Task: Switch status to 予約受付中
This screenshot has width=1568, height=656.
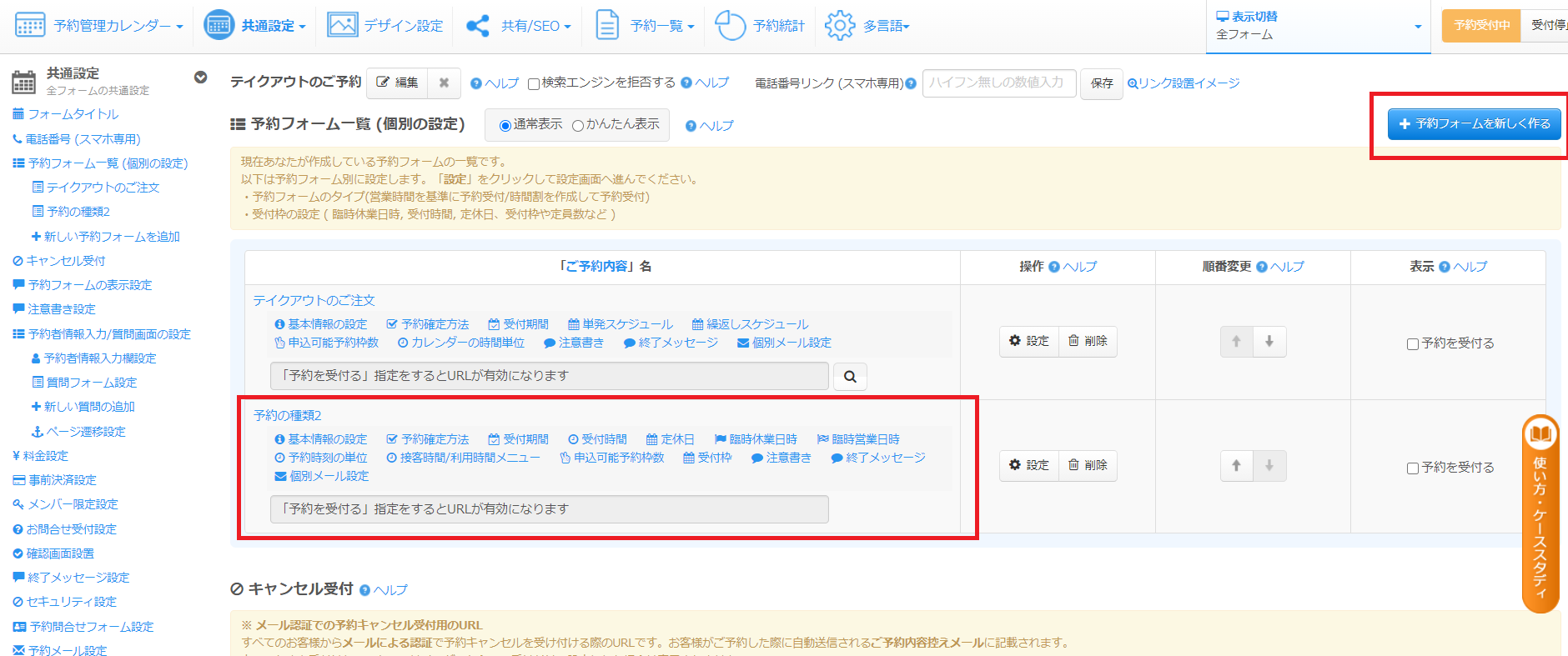Action: coord(1481,25)
